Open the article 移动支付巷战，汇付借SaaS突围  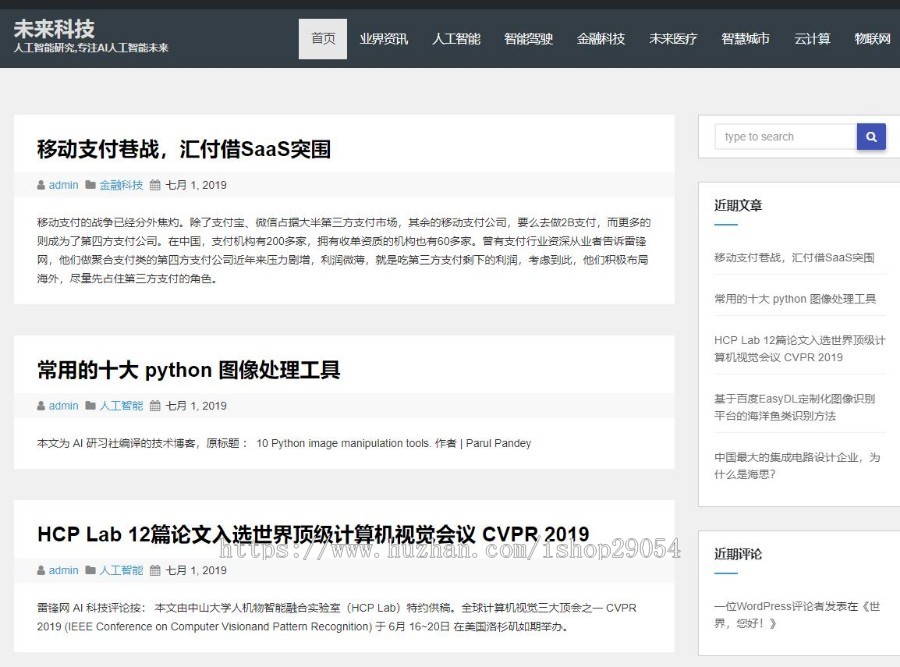186,148
